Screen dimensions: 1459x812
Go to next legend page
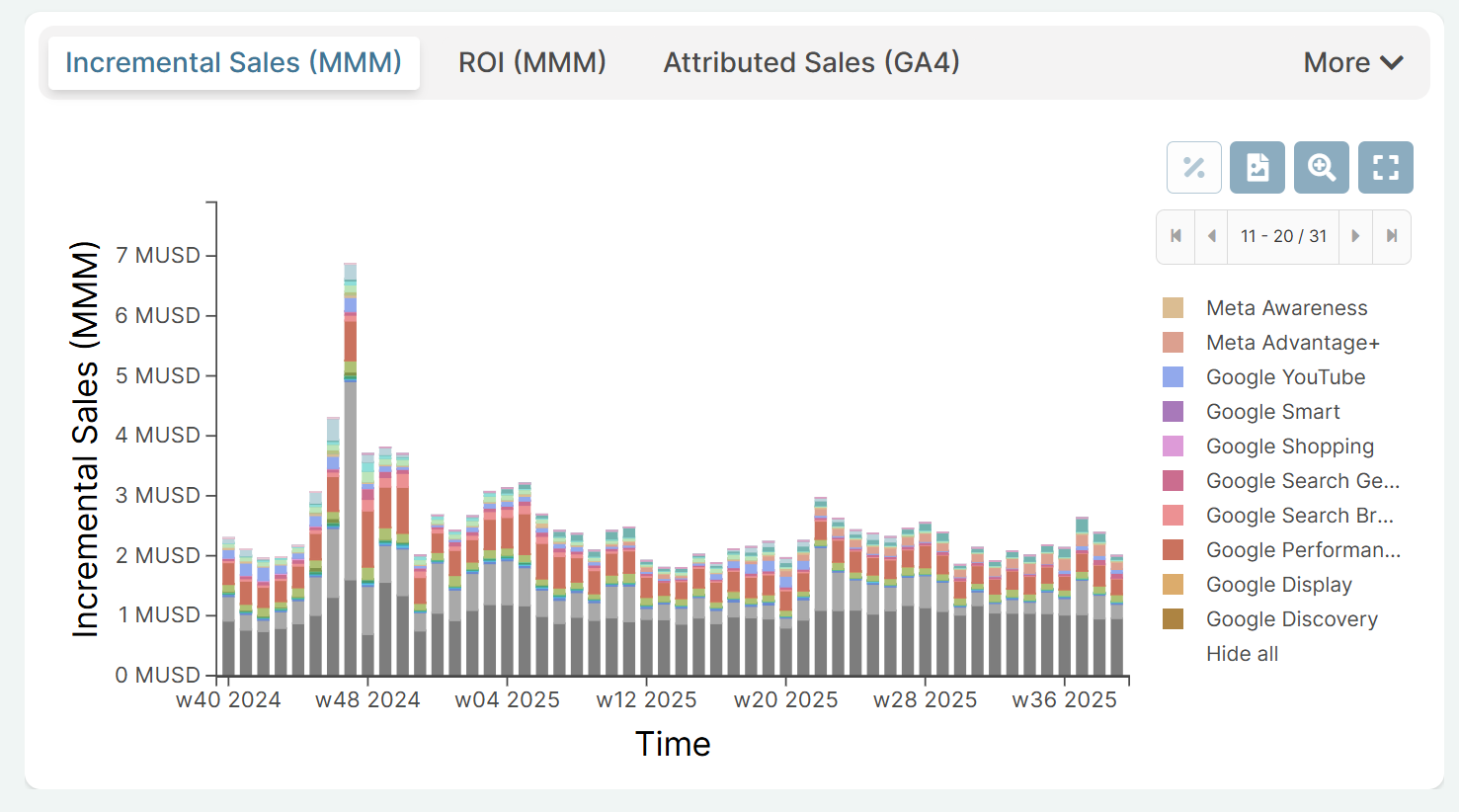click(1355, 236)
